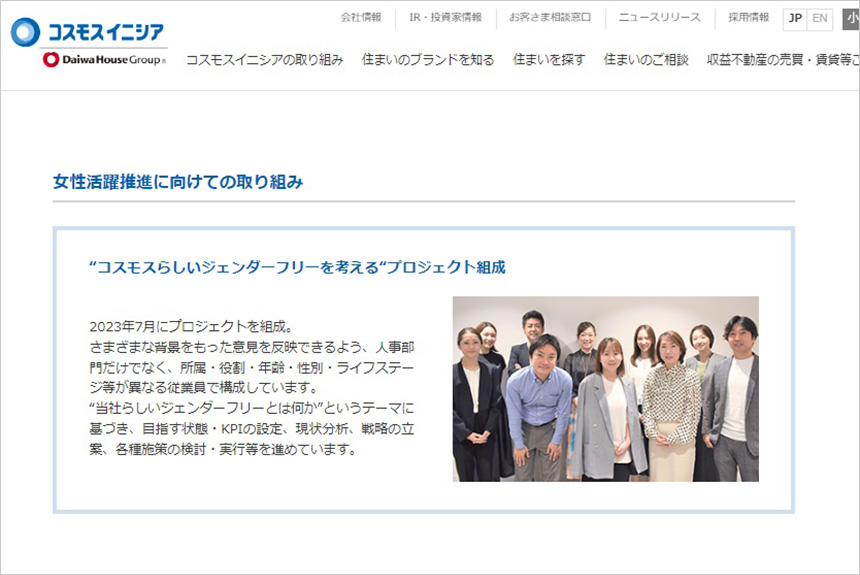Visit the 採用情報 page
The image size is (860, 575).
point(748,18)
